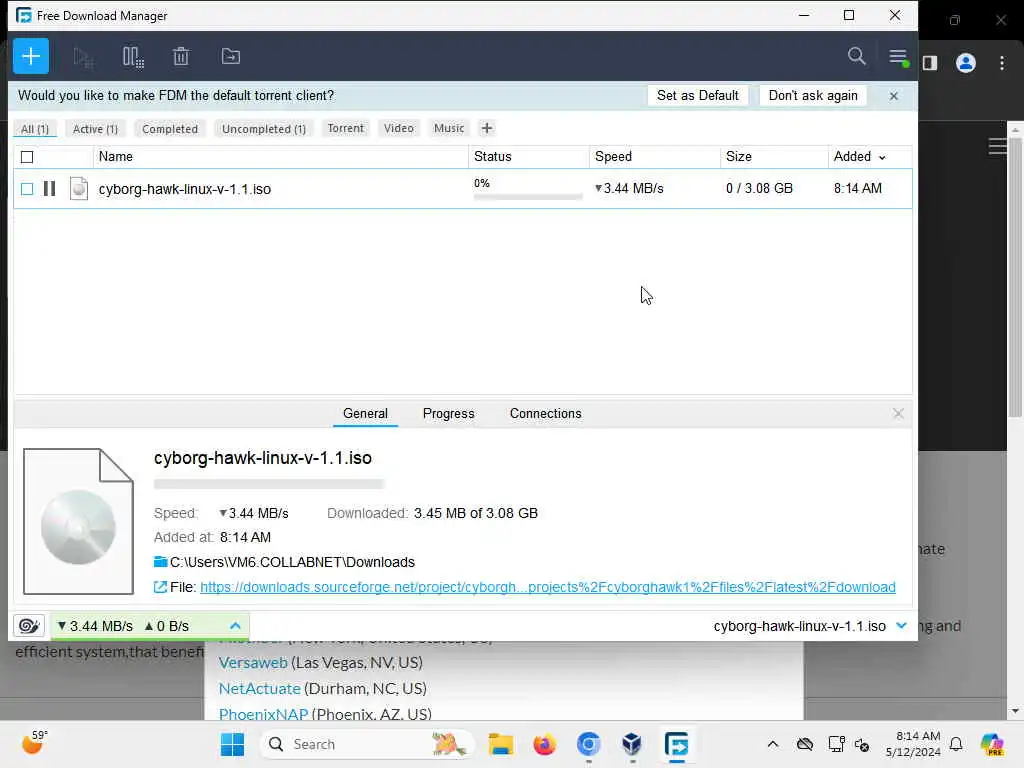Click progress bar in General details panel
The width and height of the screenshot is (1024, 768).
tap(269, 484)
